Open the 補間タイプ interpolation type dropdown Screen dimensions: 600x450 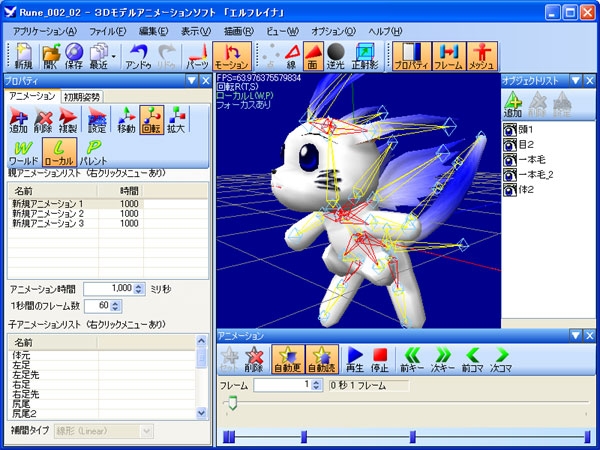[147, 432]
